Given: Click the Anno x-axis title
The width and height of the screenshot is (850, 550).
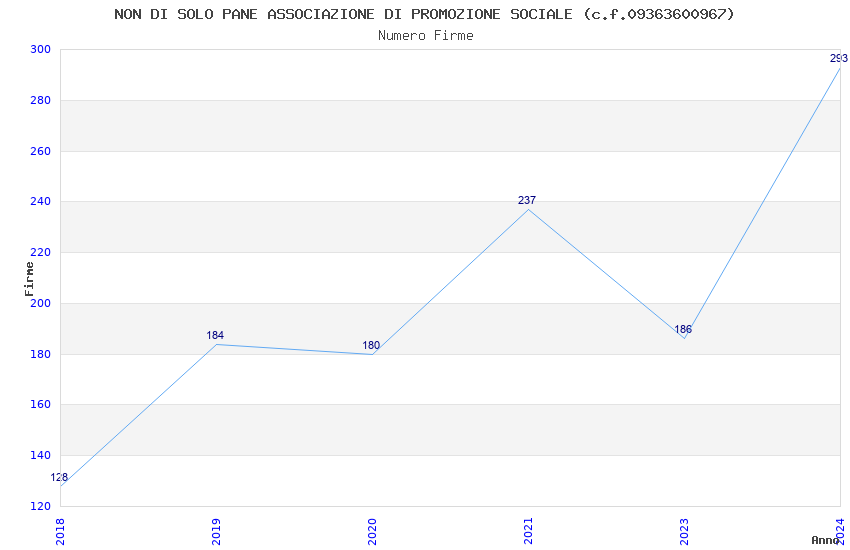Looking at the screenshot, I should 825,540.
